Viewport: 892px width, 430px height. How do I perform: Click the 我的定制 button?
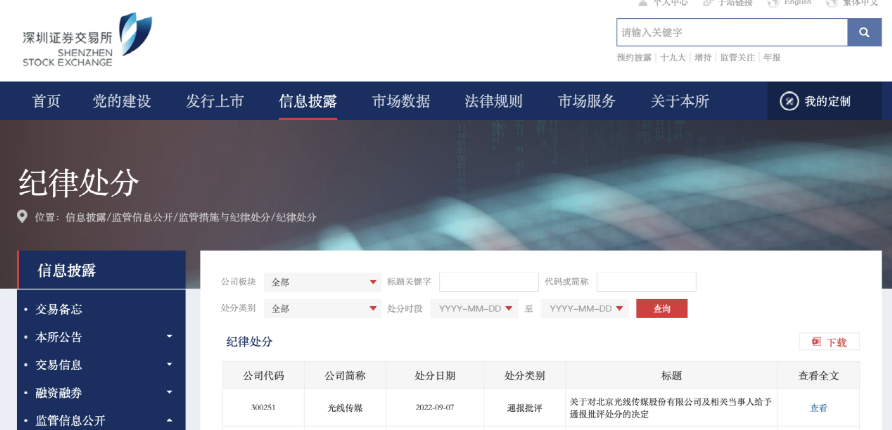(824, 101)
